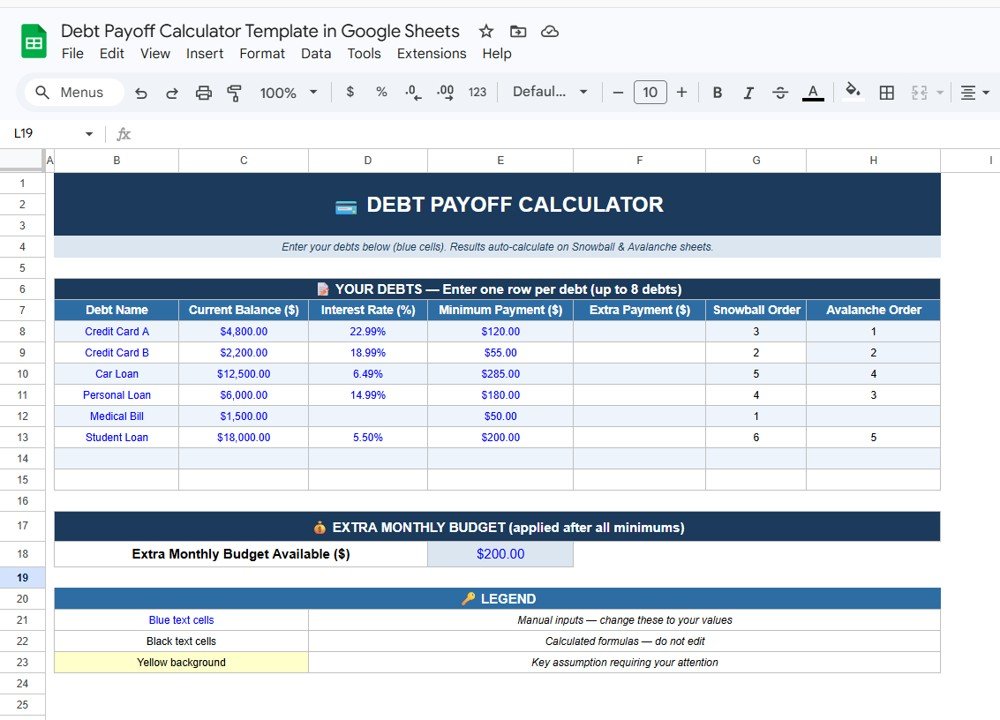The image size is (1000, 720).
Task: Open the Extensions menu
Action: (431, 53)
